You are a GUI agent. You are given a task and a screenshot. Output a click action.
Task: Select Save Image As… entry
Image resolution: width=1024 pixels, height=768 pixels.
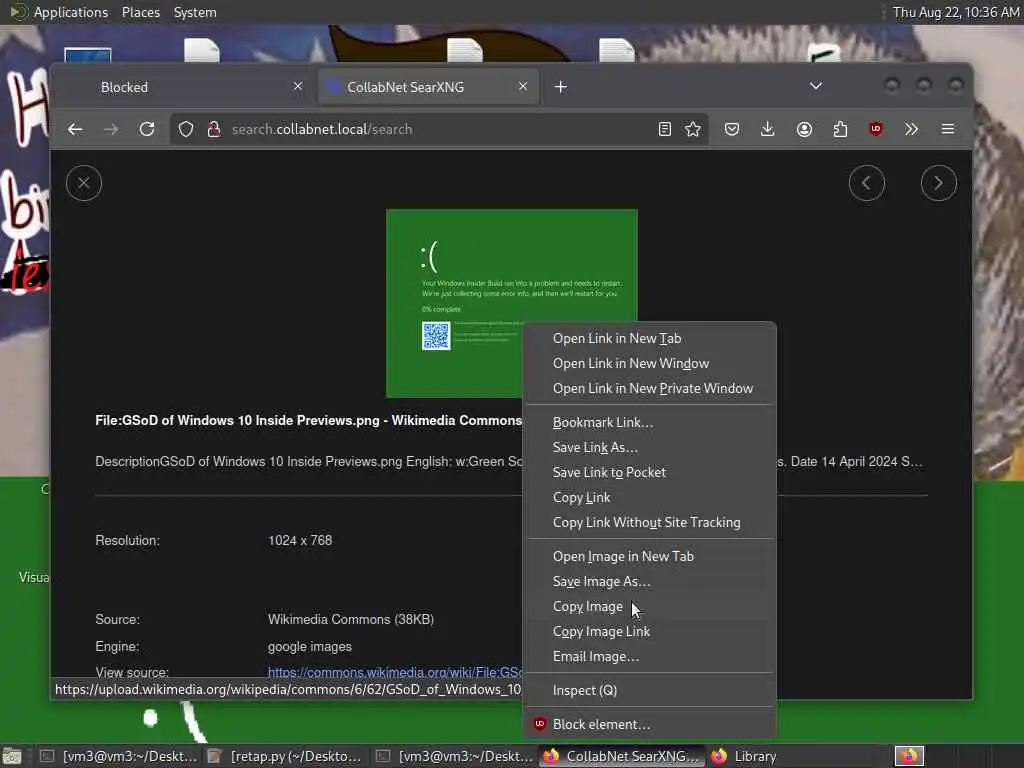(x=650, y=581)
